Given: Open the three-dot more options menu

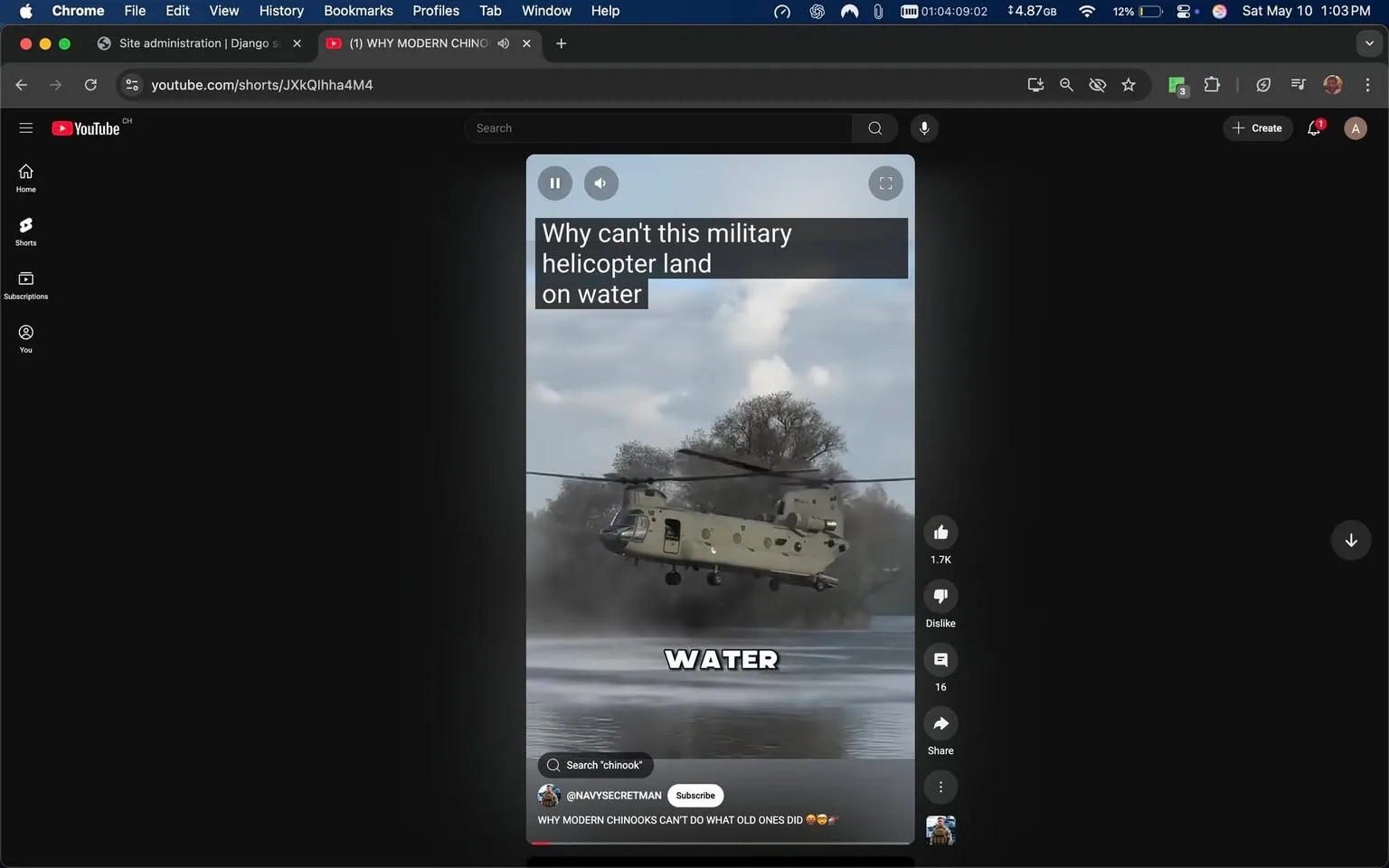Looking at the screenshot, I should tap(940, 787).
